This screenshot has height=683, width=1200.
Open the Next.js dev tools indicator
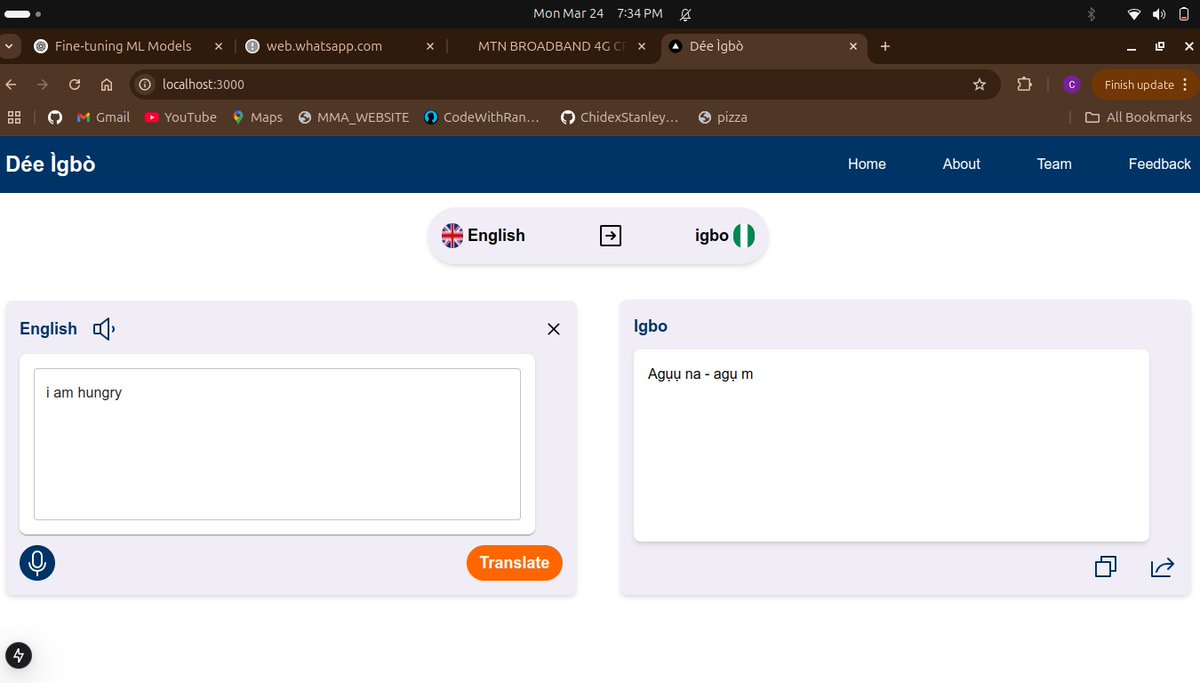pyautogui.click(x=19, y=656)
